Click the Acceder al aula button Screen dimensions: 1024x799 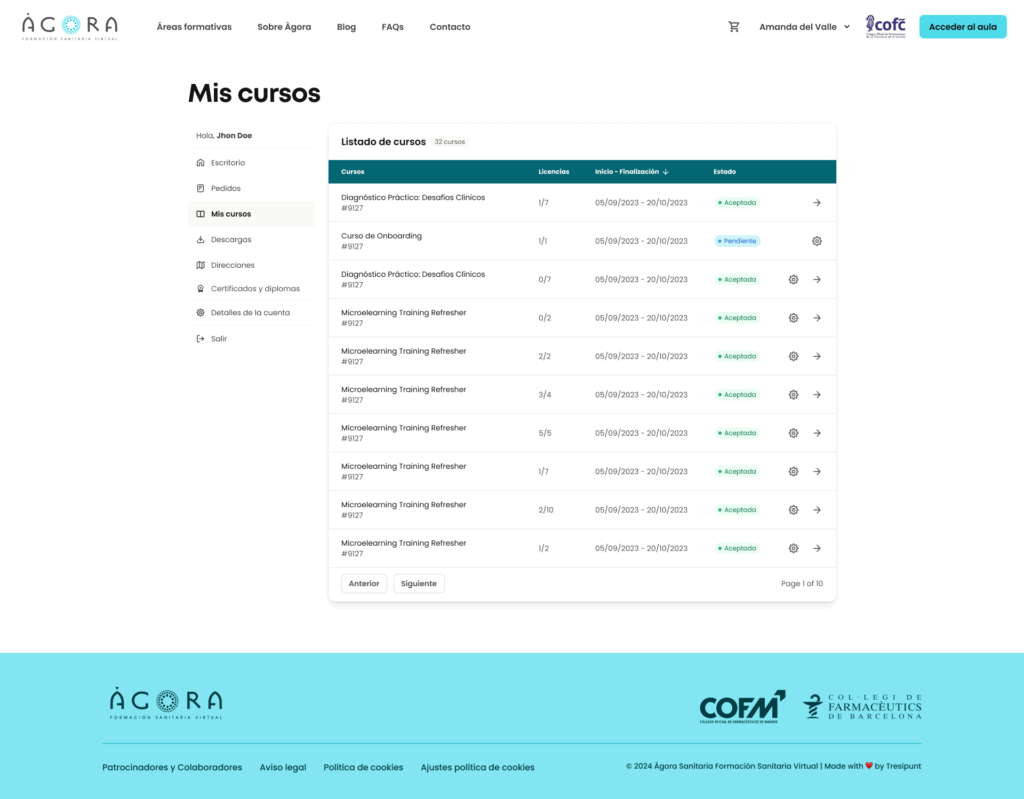[x=962, y=27]
